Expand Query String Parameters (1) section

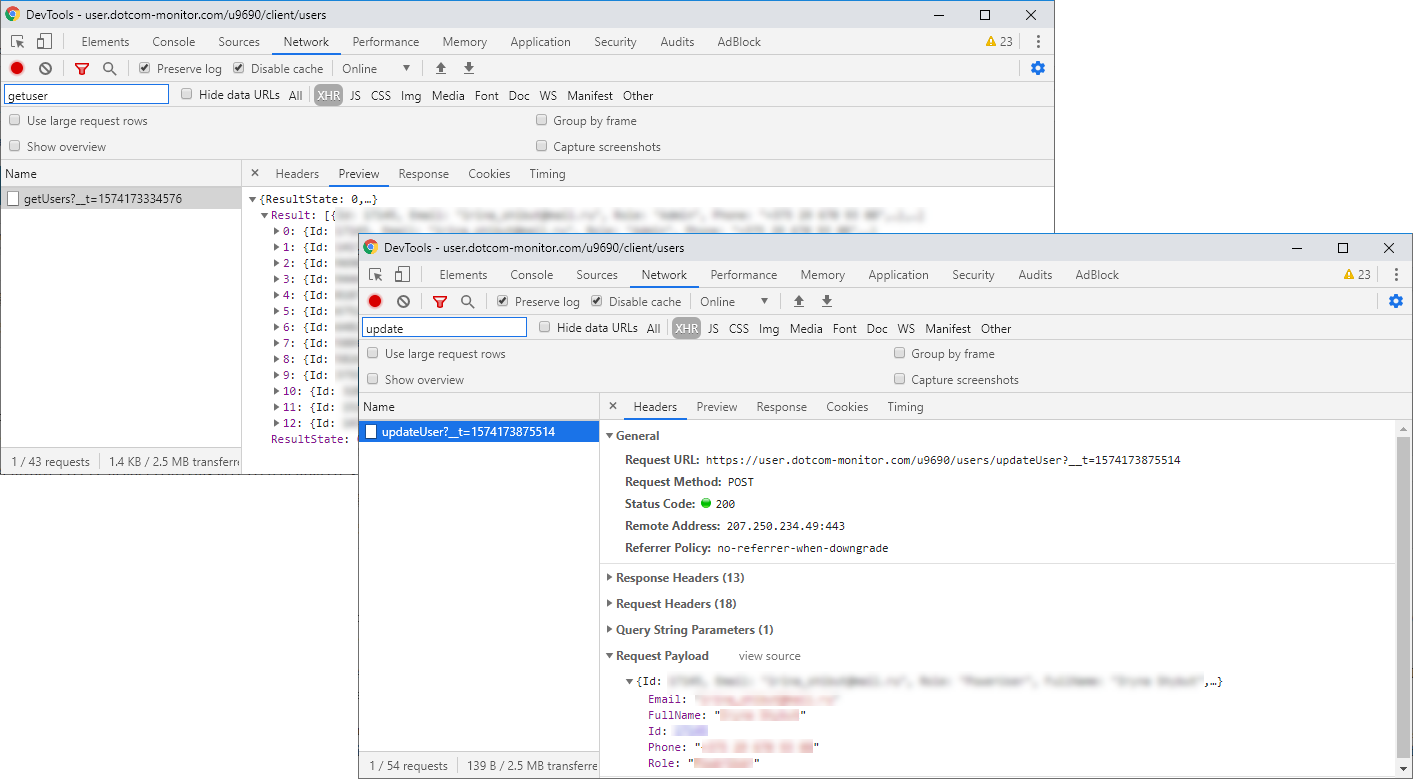coord(694,630)
